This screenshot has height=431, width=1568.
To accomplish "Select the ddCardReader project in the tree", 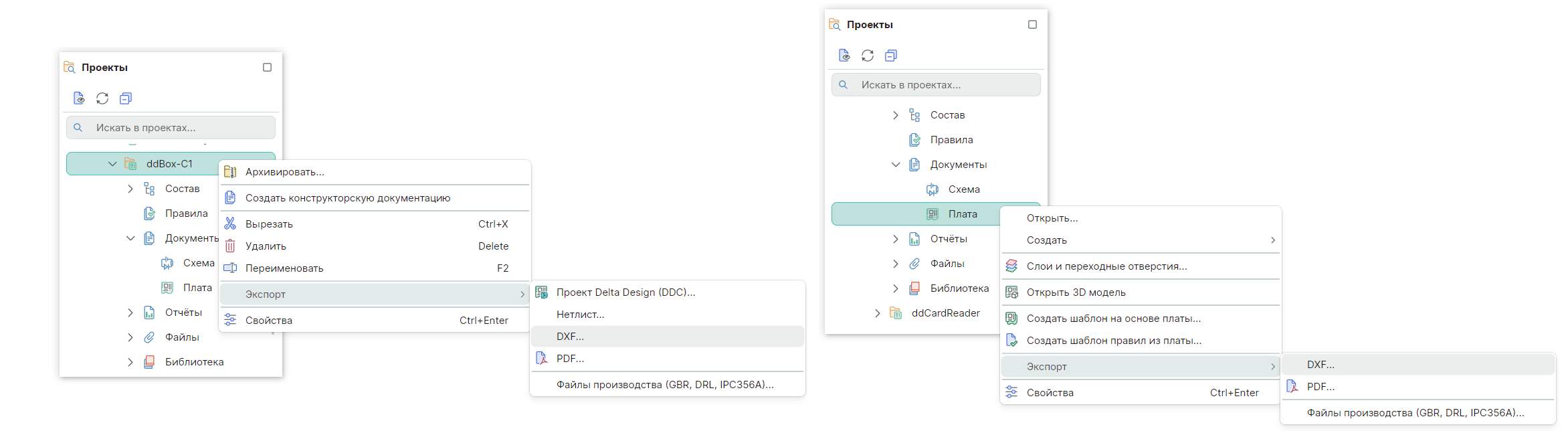I will (x=945, y=313).
